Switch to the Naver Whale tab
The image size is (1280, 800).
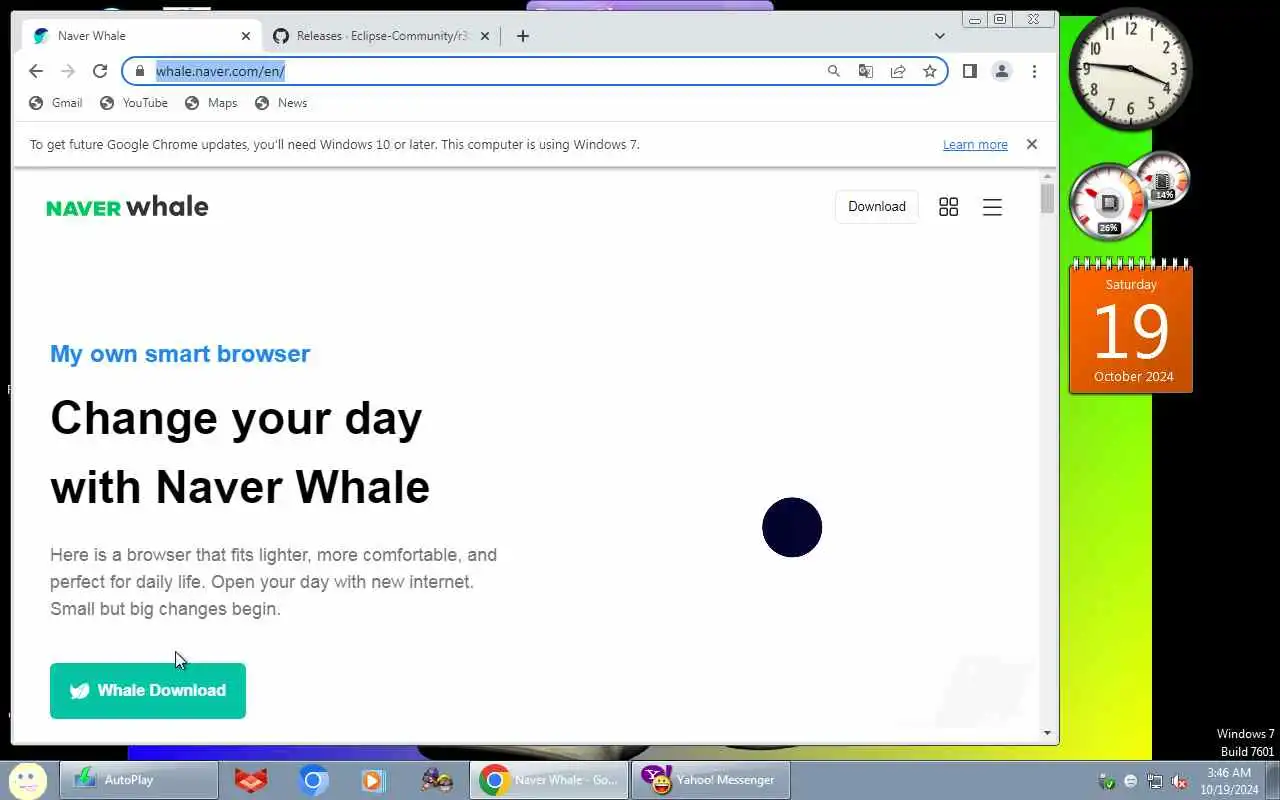(142, 36)
